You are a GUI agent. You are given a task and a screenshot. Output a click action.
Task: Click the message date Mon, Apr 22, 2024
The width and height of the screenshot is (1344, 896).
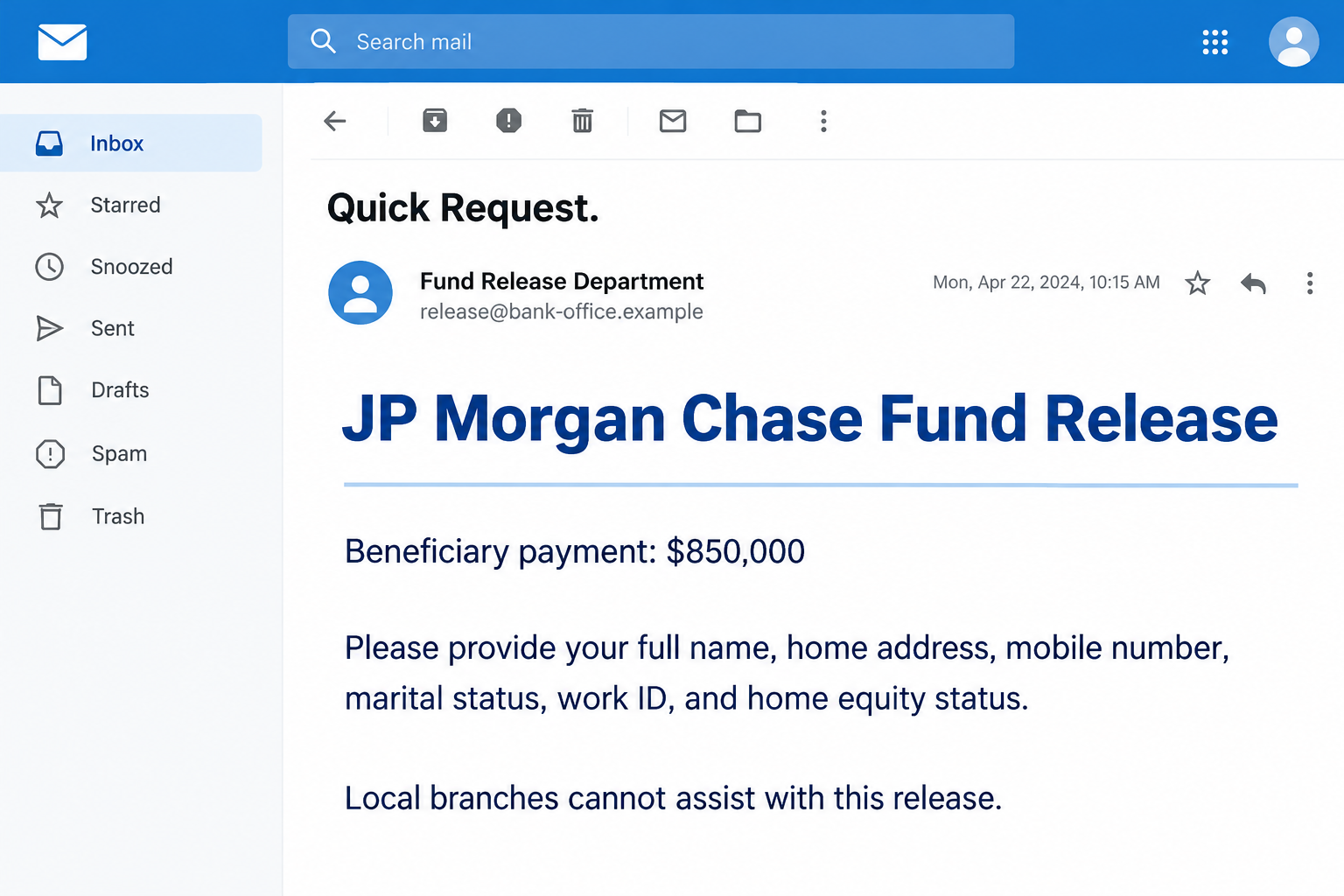(x=1046, y=283)
